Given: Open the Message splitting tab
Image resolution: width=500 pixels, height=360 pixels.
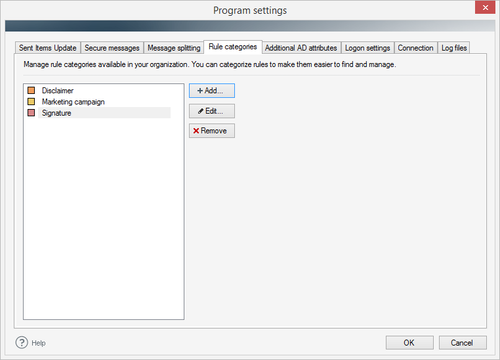Looking at the screenshot, I should tap(174, 48).
